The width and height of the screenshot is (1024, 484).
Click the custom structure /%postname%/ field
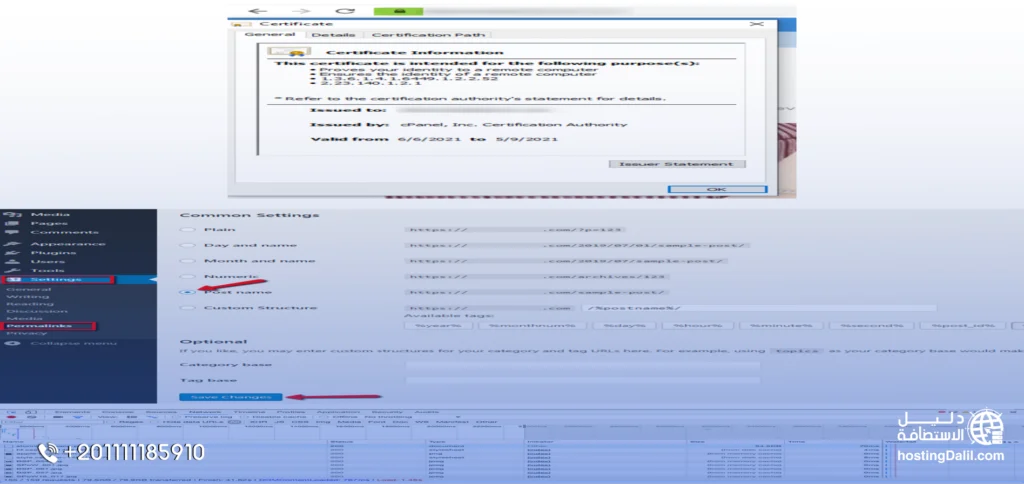tap(759, 308)
